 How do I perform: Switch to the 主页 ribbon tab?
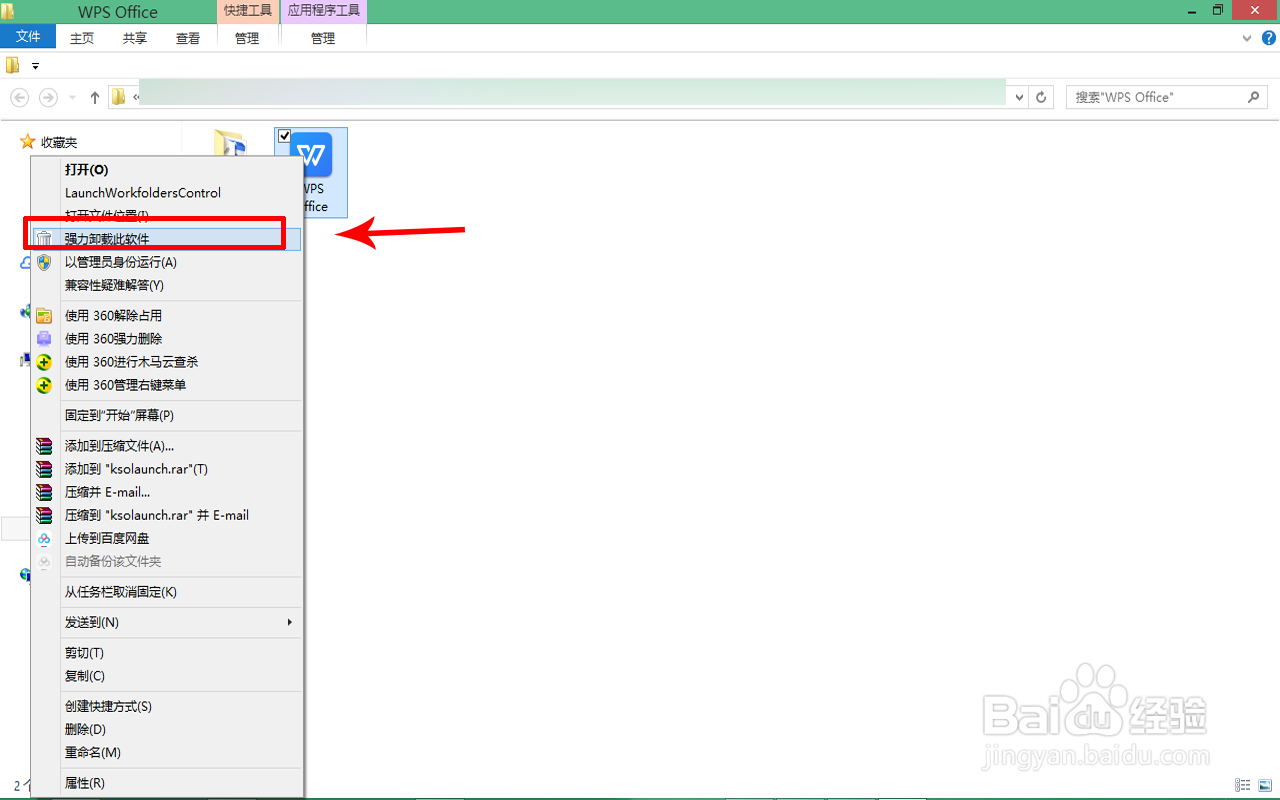pos(82,38)
